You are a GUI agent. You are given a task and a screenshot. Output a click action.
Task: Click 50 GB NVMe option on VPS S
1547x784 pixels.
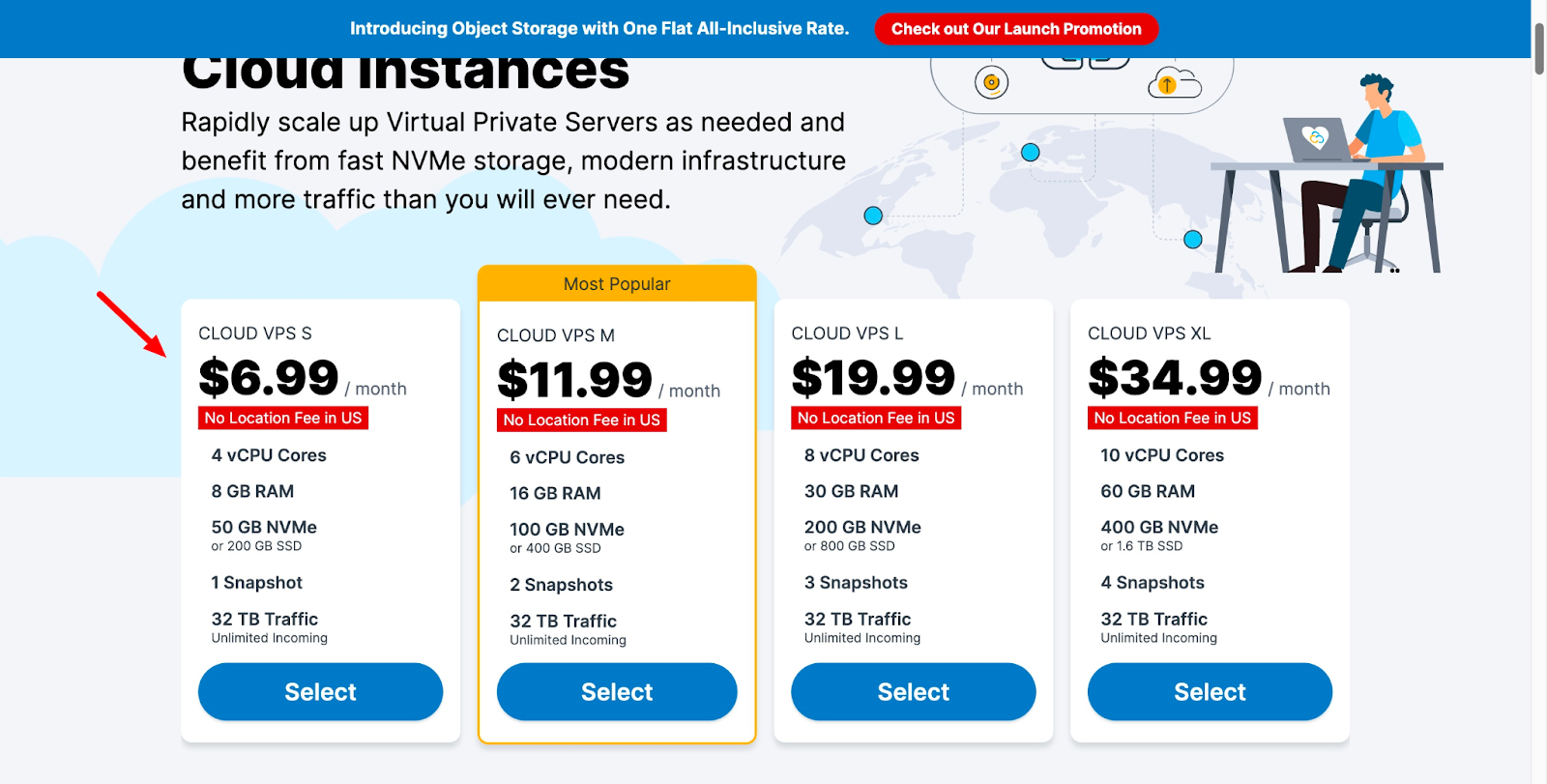(264, 528)
